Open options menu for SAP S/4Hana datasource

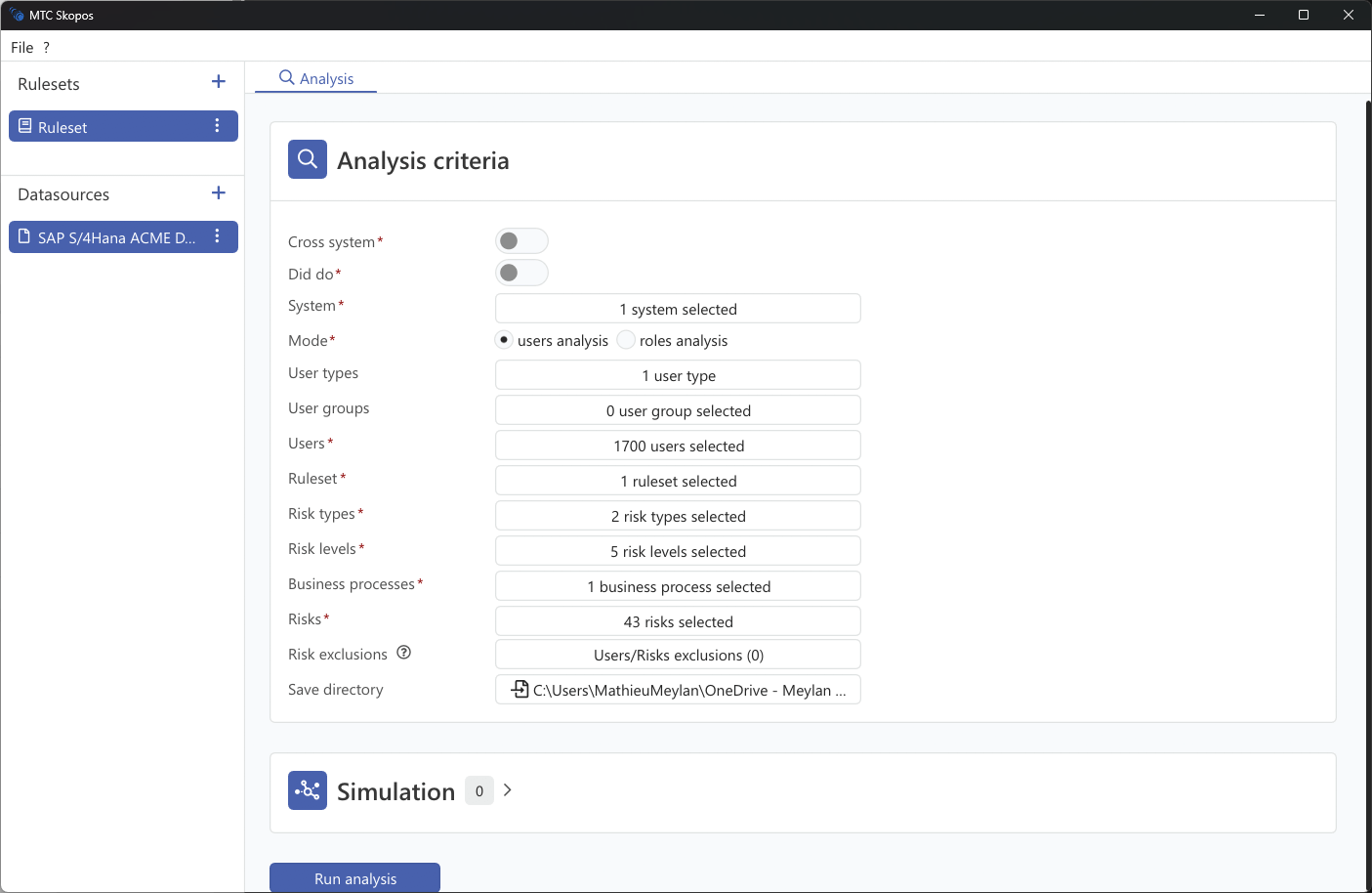pyautogui.click(x=217, y=236)
